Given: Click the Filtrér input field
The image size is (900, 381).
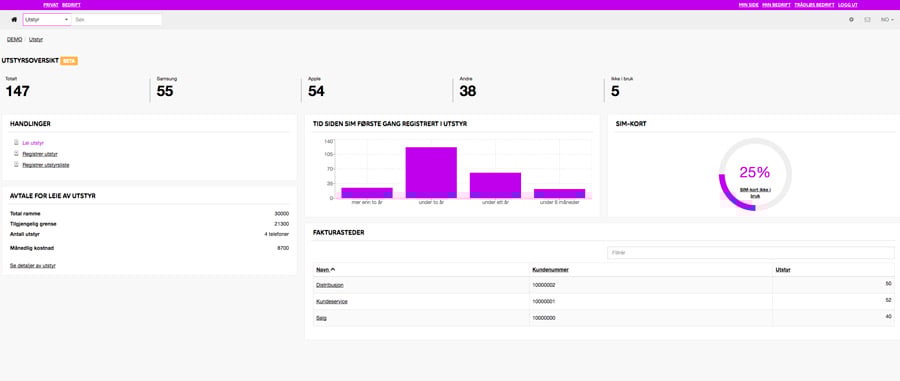Looking at the screenshot, I should coord(751,252).
